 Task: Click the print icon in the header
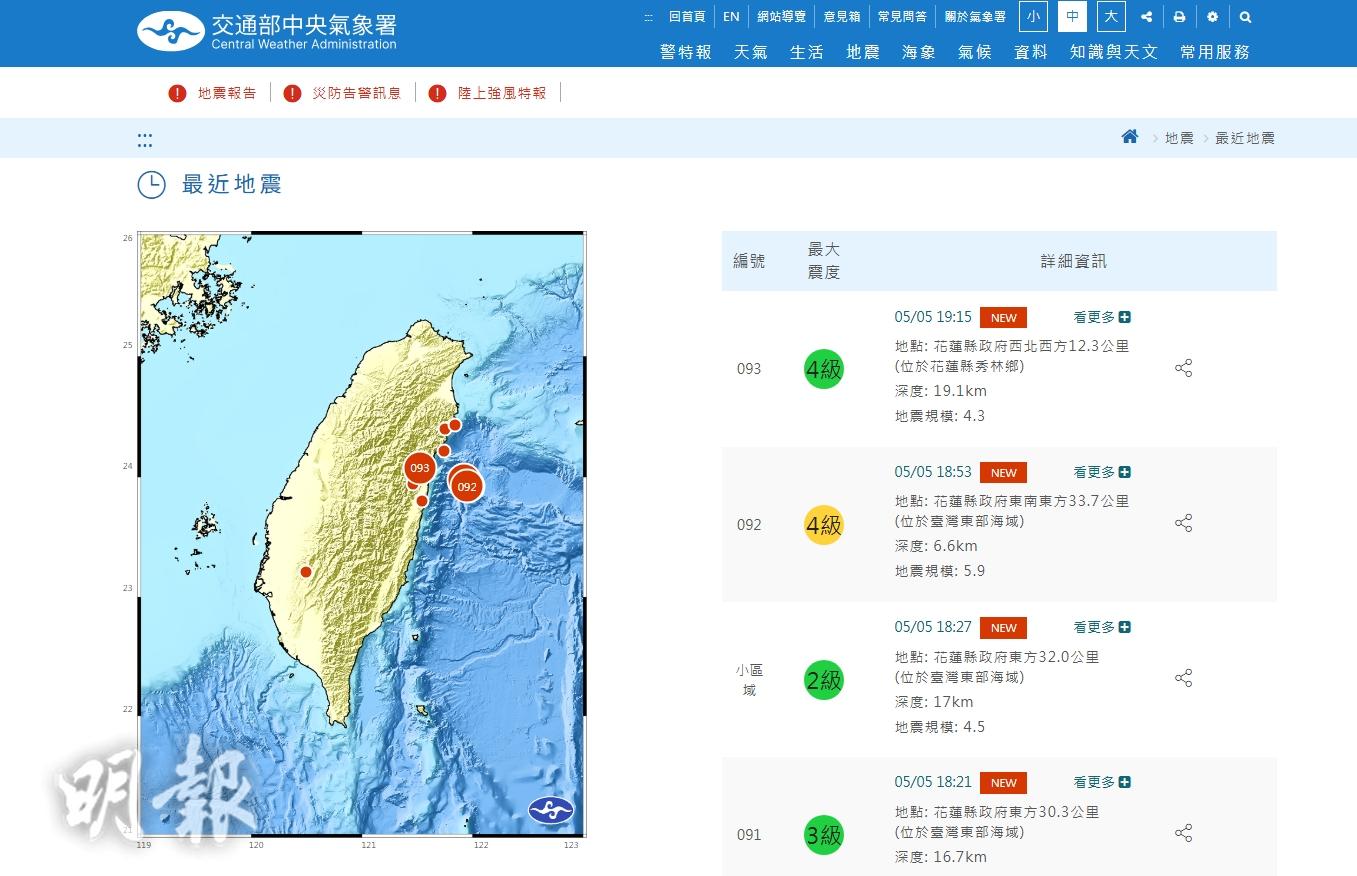coord(1179,17)
